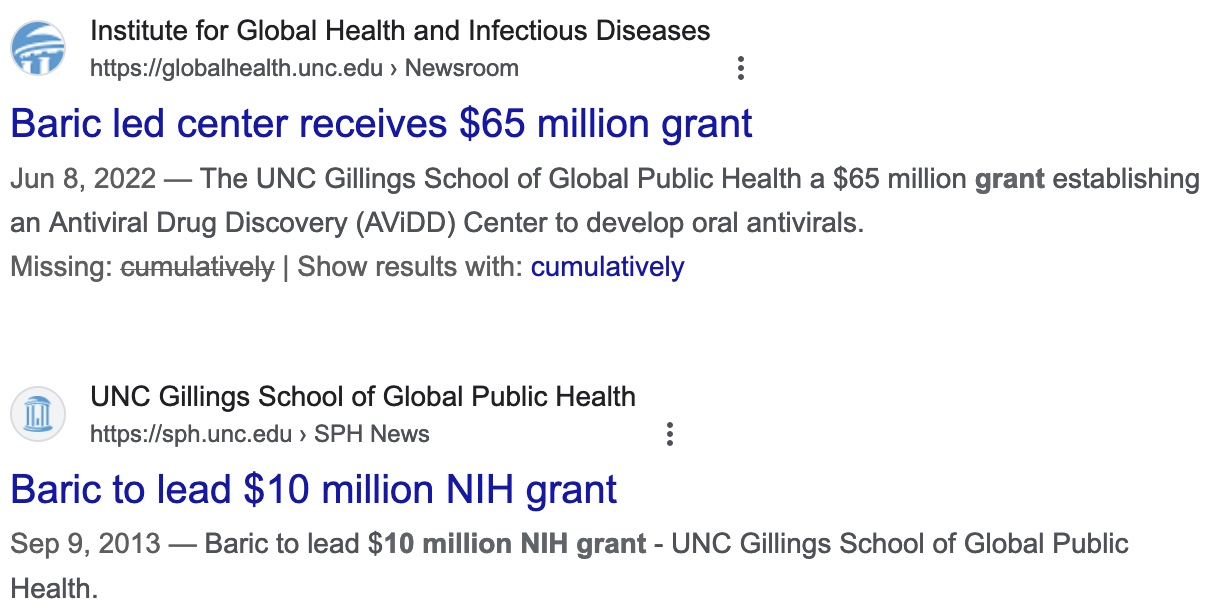The height and width of the screenshot is (616, 1218).
Task: Click the "Institute for Global Health and Infectious Diseases" site name
Action: [x=400, y=31]
